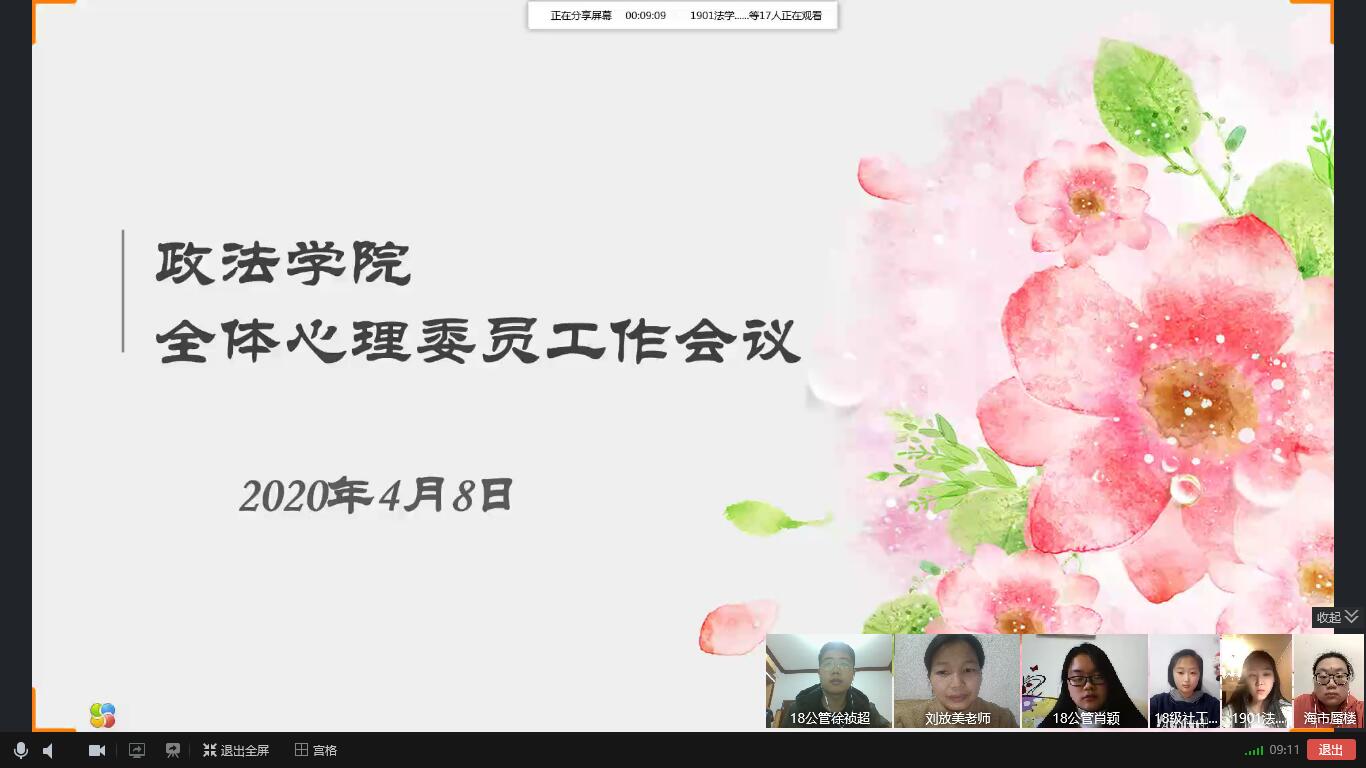
Task: Click the 收起 double-chevron arrow
Action: [x=1351, y=617]
